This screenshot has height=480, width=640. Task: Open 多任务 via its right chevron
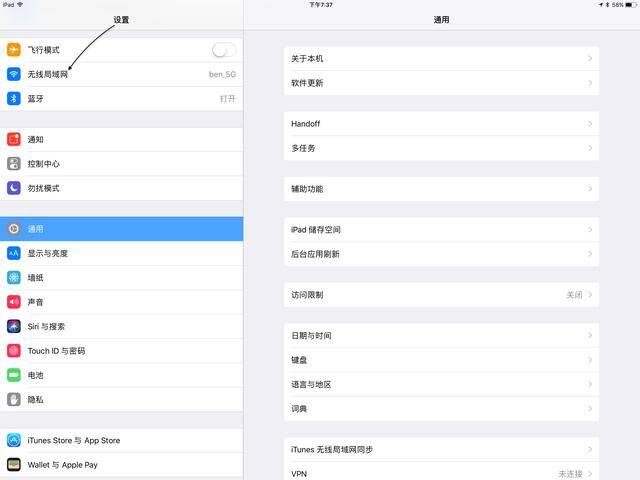(x=590, y=148)
